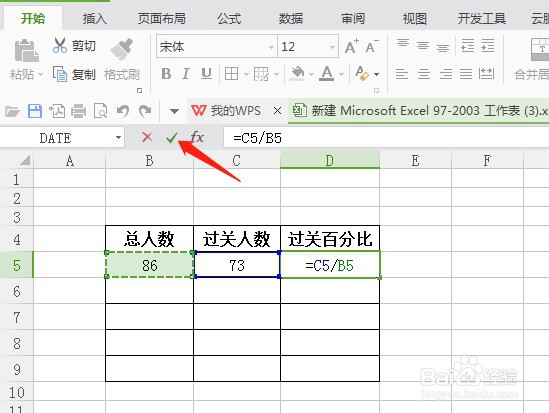Viewport: 549px width, 413px height.
Task: Click the merge and center icon
Action: (540, 50)
